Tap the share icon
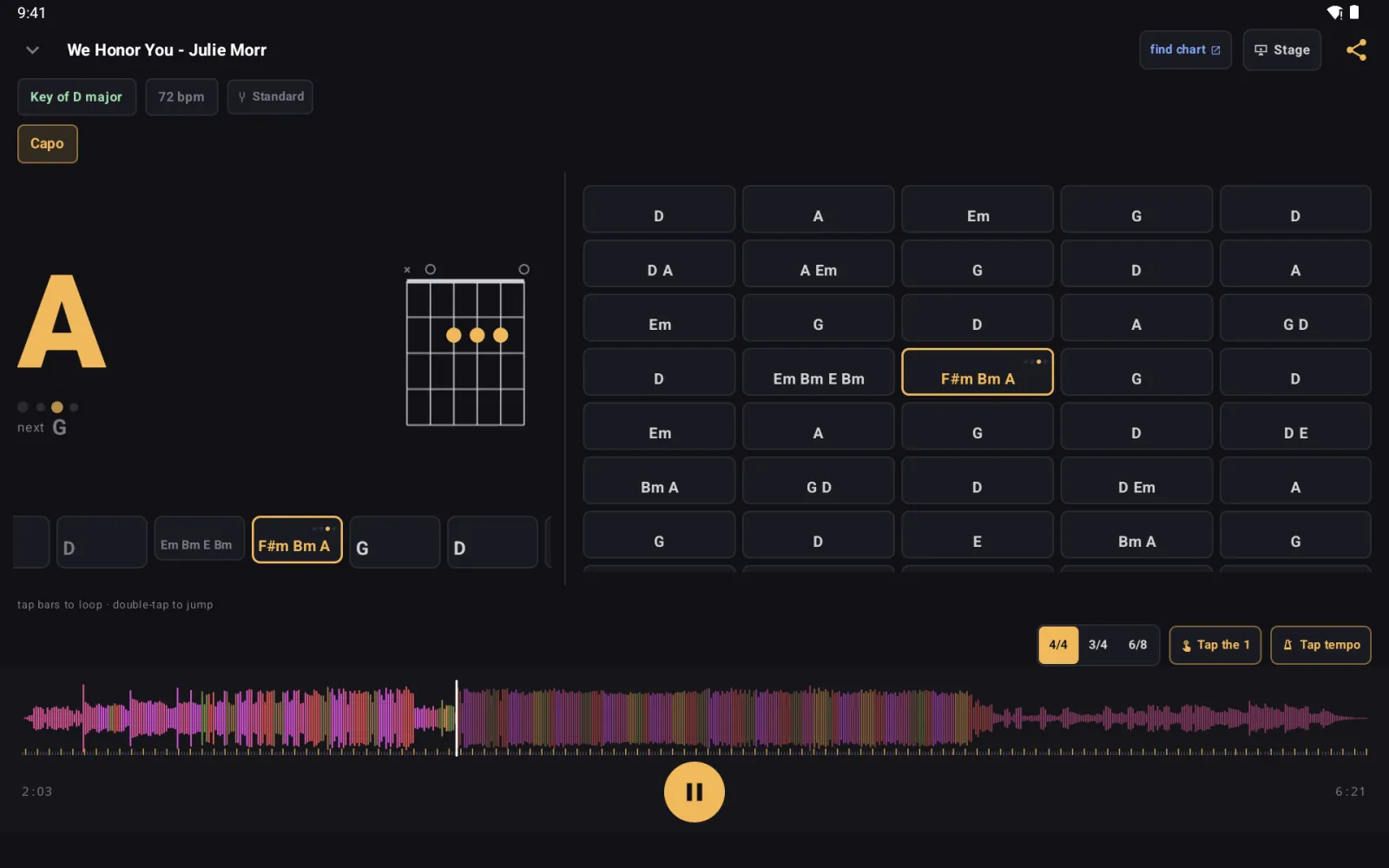The height and width of the screenshot is (868, 1389). [x=1356, y=50]
